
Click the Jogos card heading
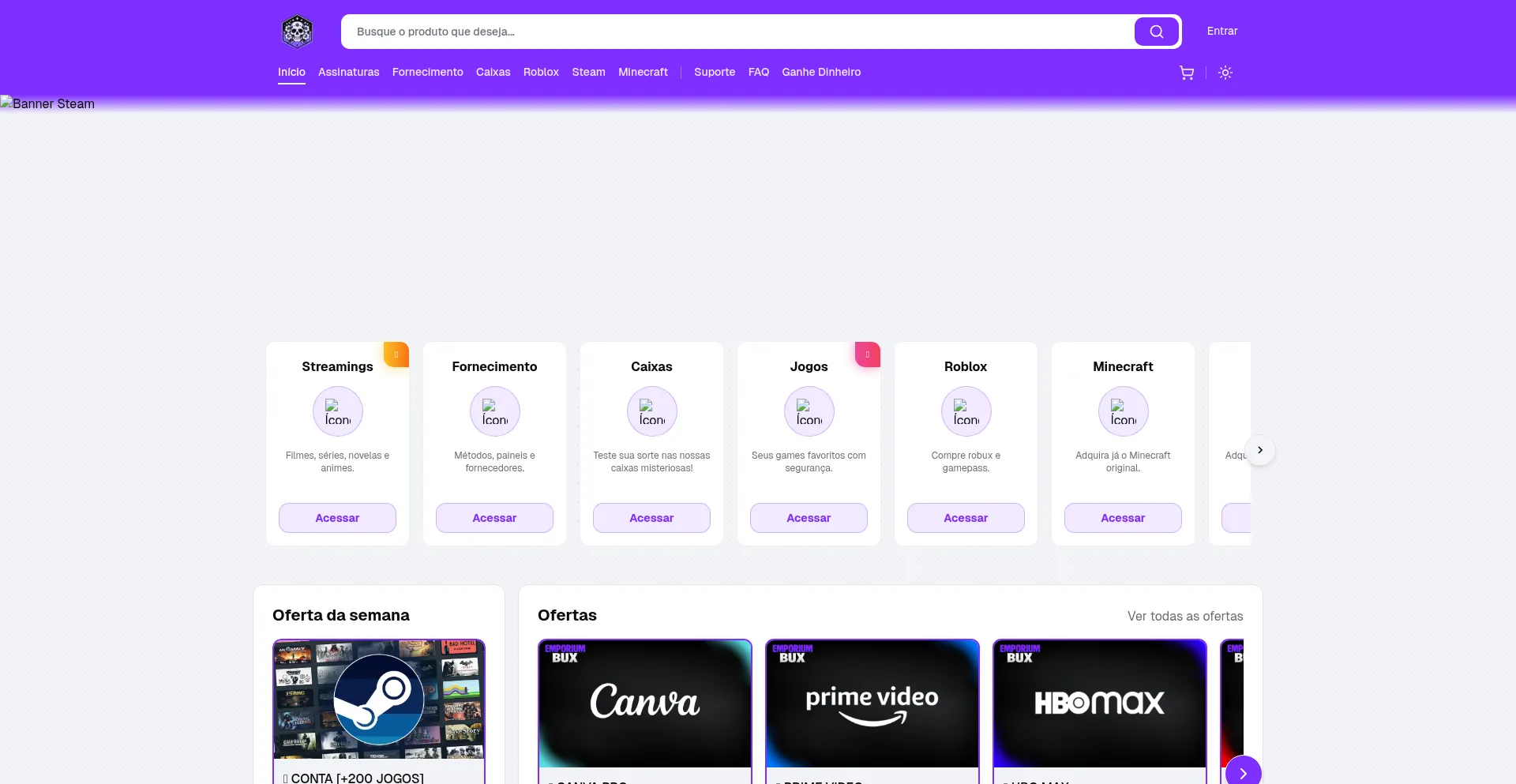pos(809,366)
